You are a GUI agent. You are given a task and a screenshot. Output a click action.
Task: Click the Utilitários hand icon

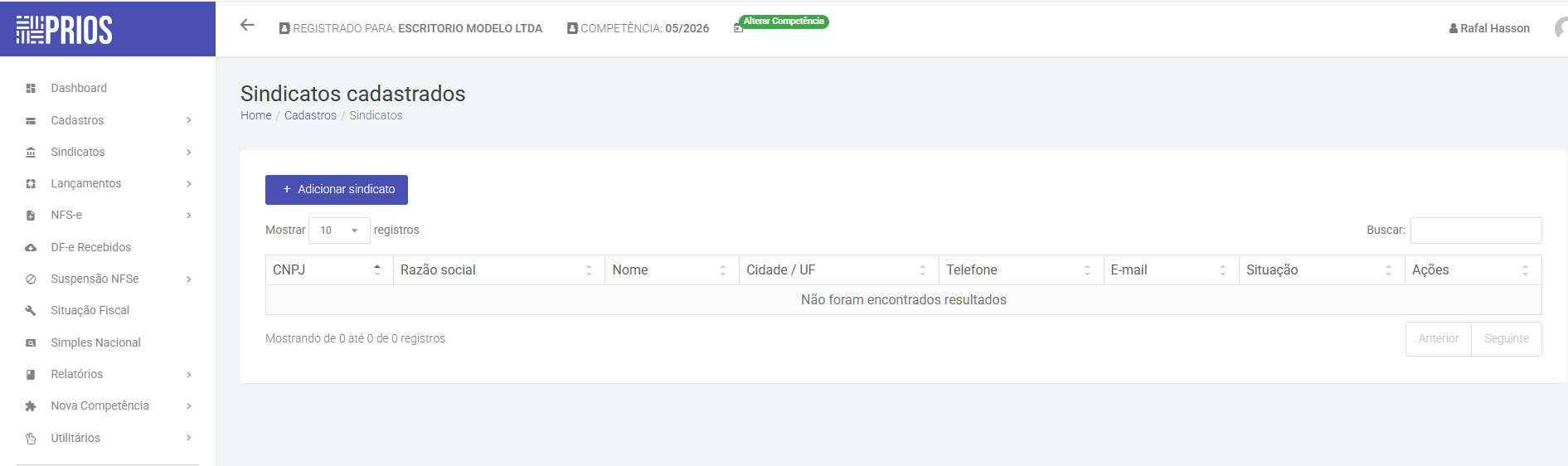tap(31, 438)
